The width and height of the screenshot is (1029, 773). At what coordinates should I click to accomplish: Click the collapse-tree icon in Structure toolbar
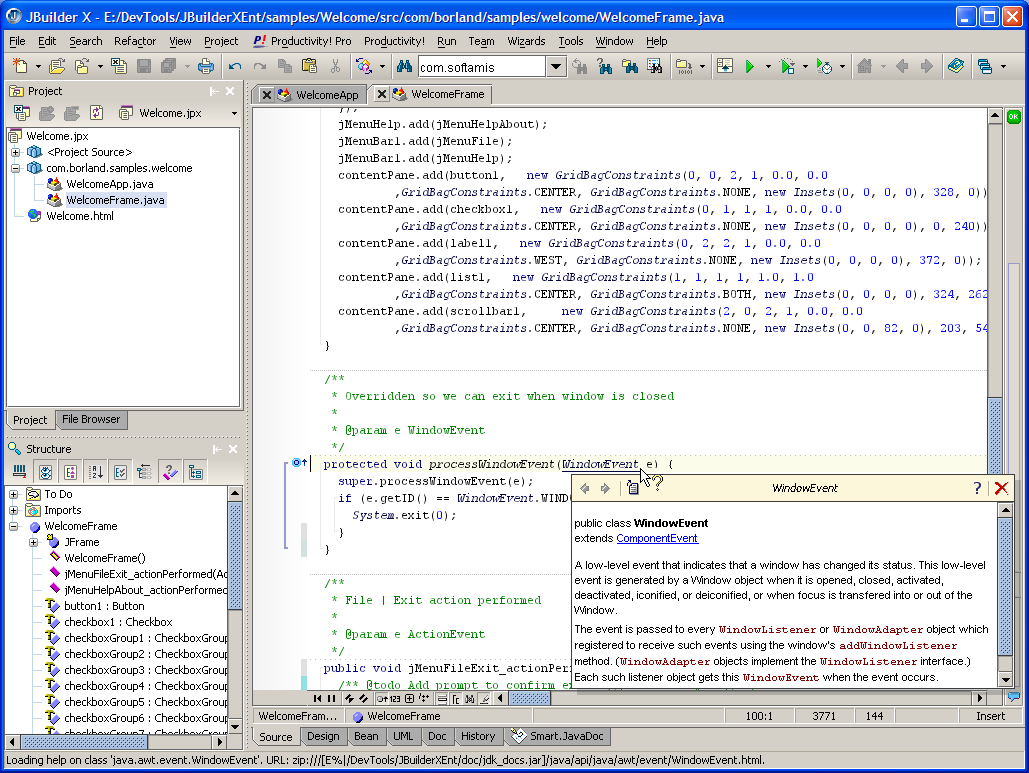click(144, 472)
